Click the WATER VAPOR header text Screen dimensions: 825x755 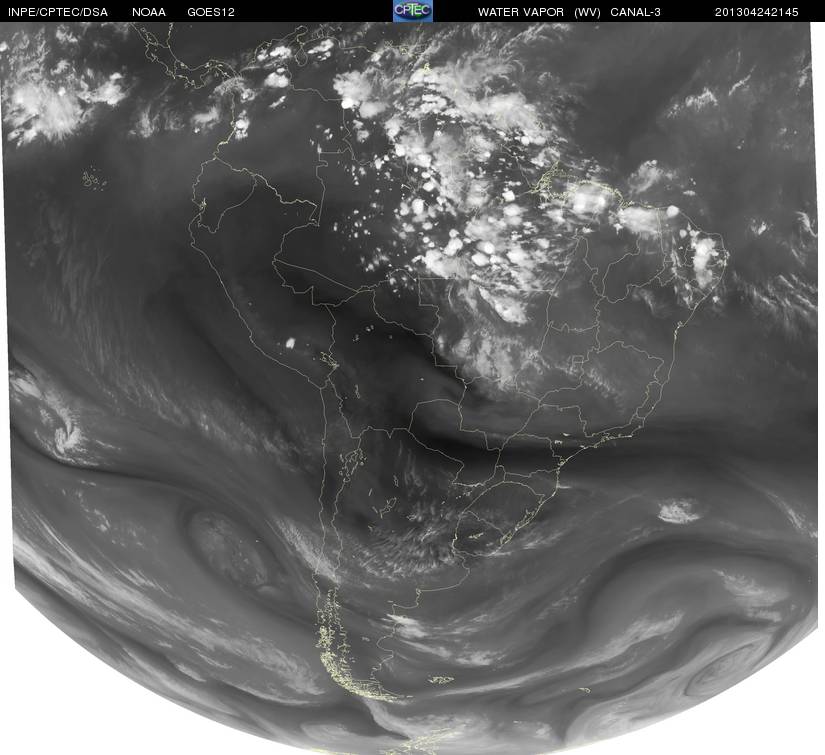tap(520, 12)
